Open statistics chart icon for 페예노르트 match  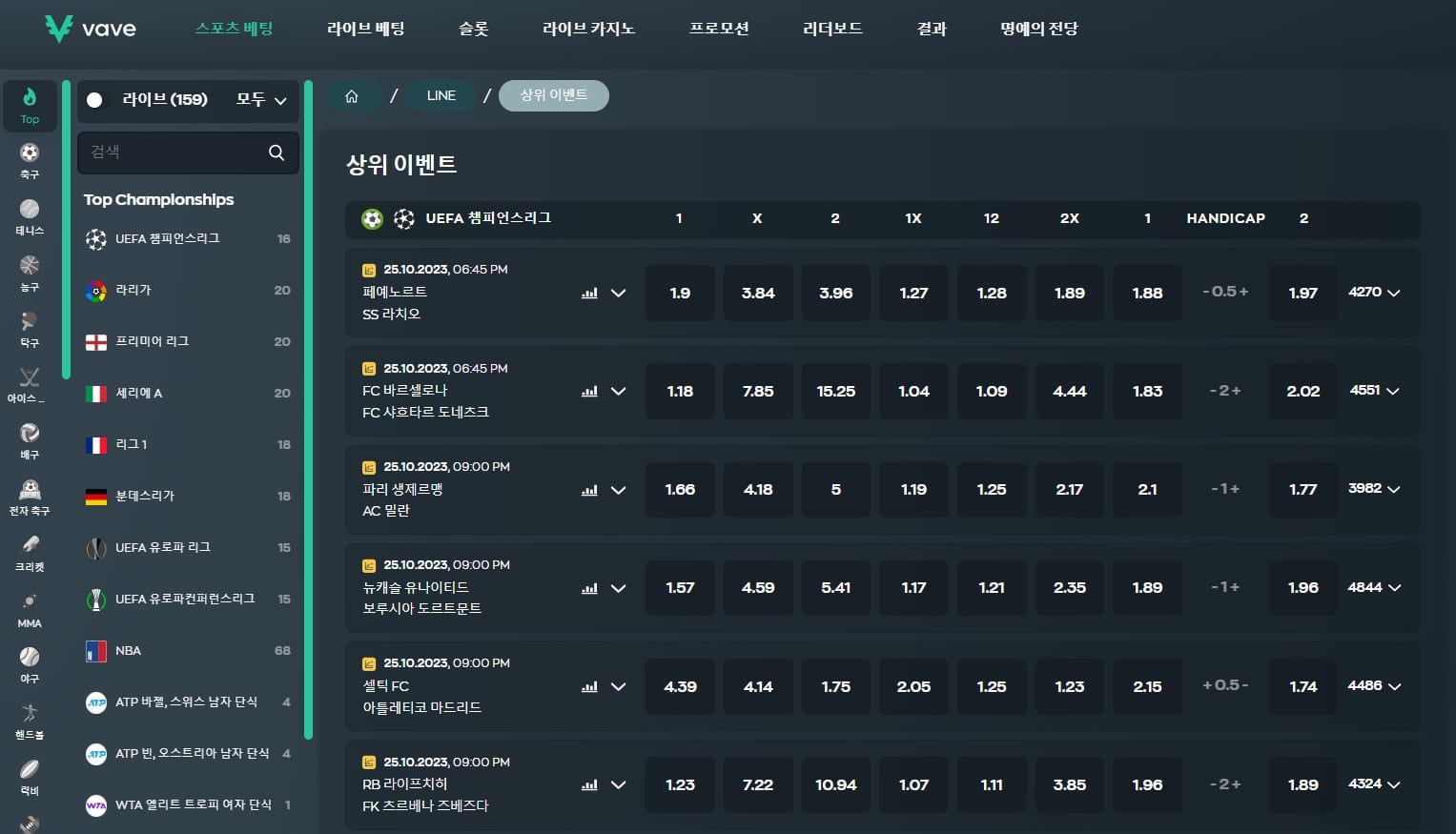(589, 294)
